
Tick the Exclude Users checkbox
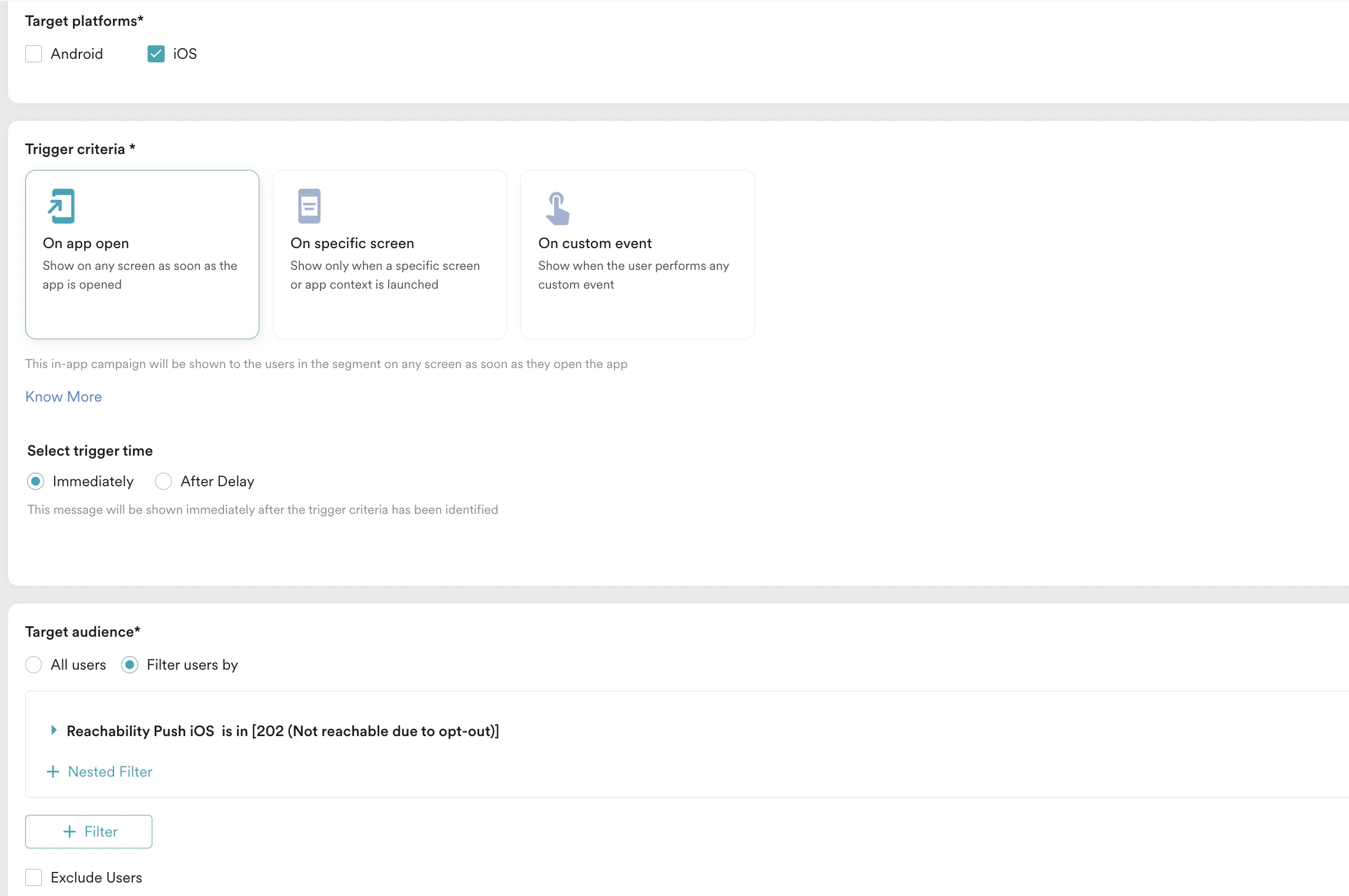(34, 877)
